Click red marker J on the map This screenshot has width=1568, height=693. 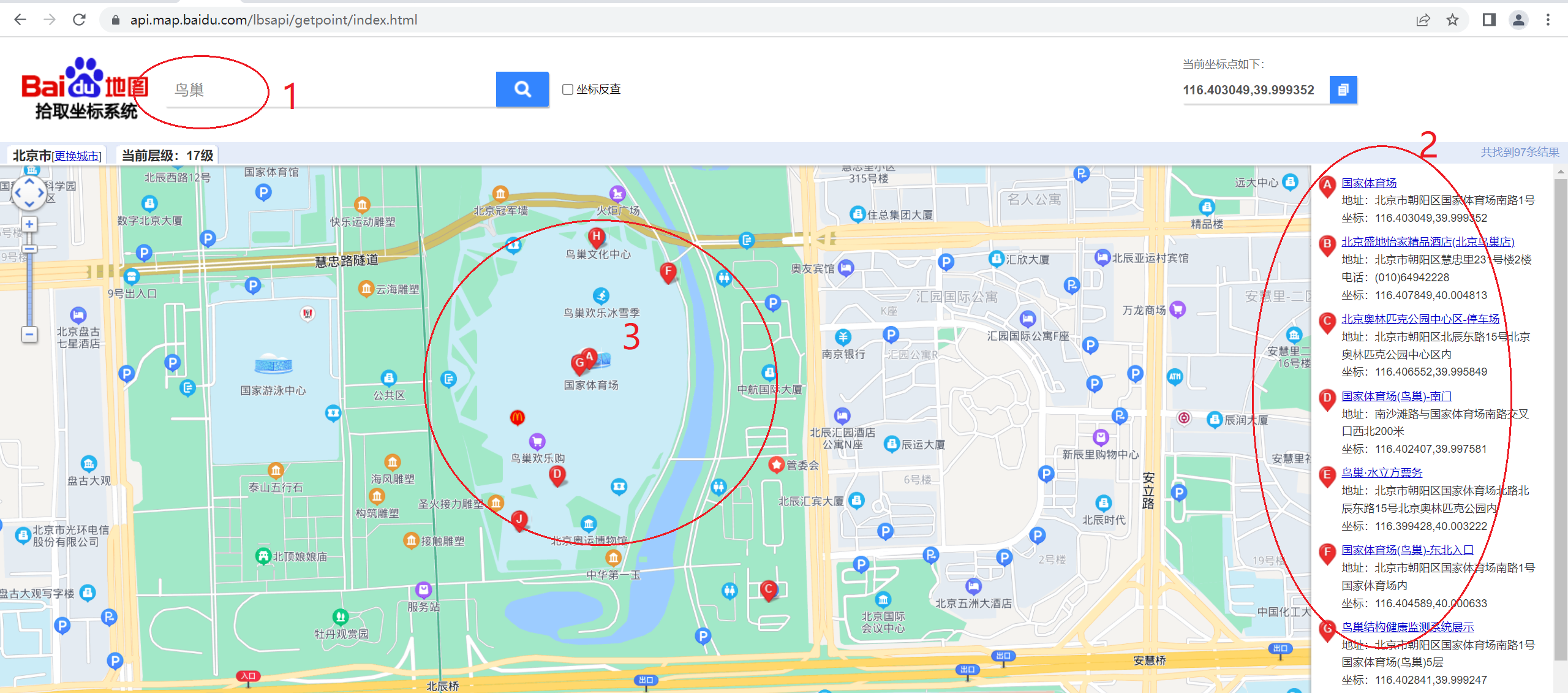click(519, 520)
